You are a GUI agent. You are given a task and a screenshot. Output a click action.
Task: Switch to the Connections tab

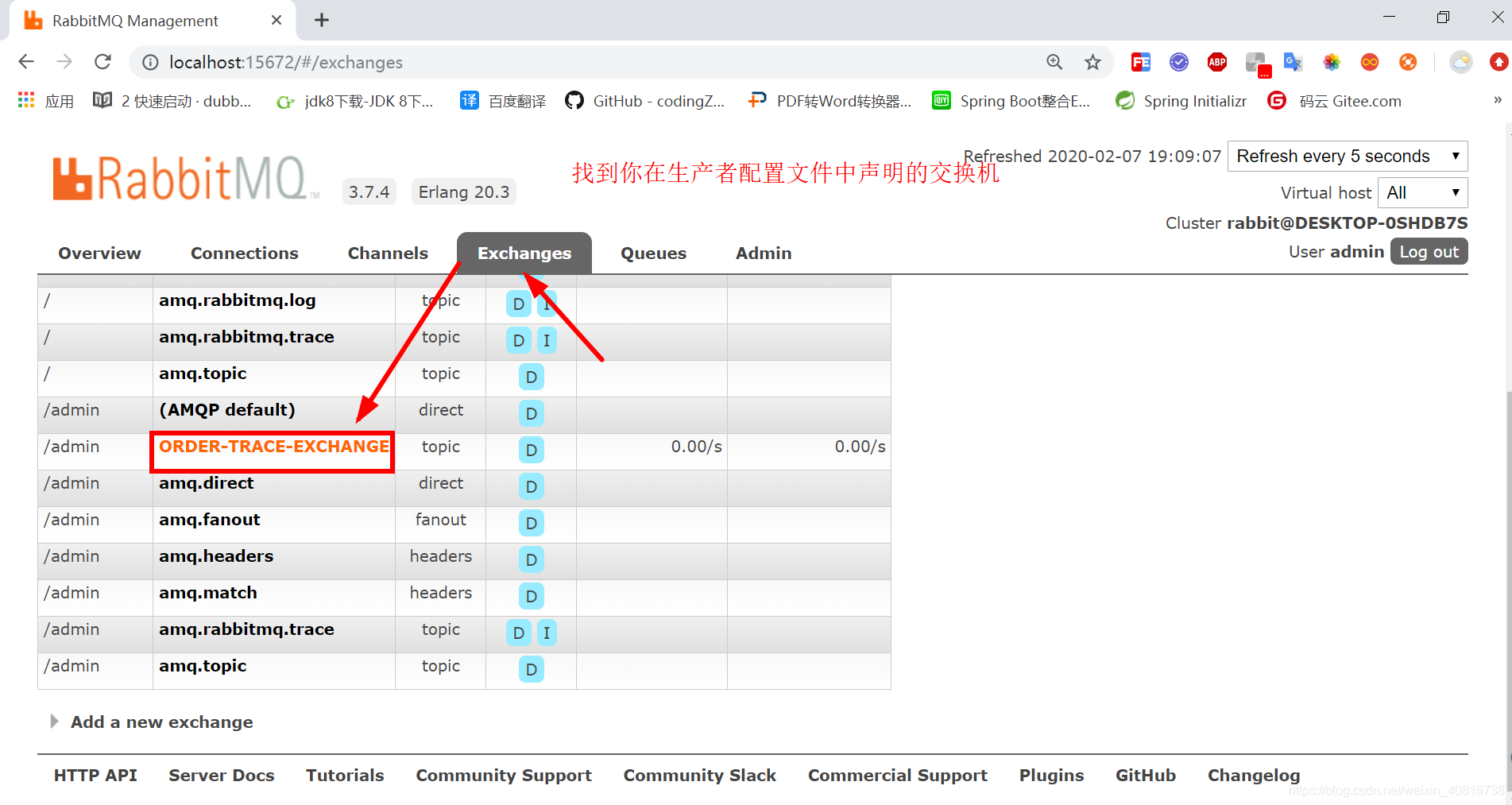coord(245,253)
